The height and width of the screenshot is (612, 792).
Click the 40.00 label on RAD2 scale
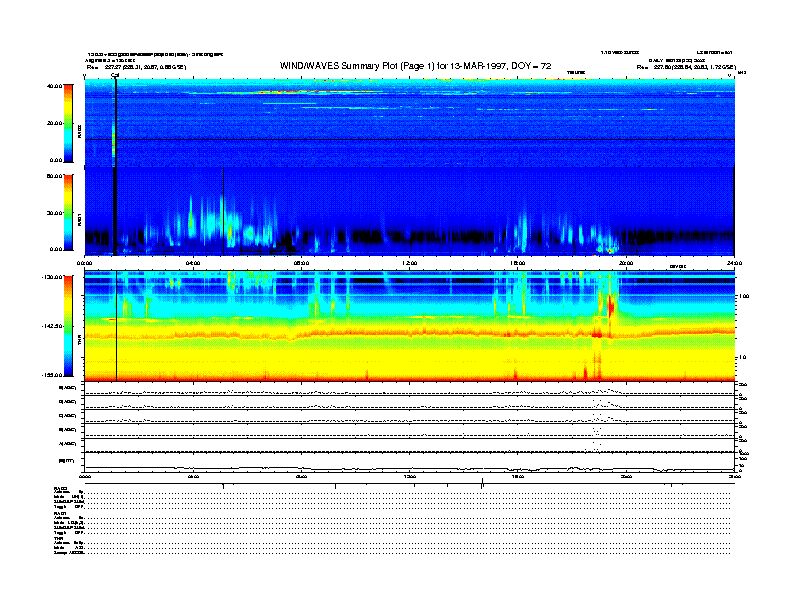coord(54,86)
